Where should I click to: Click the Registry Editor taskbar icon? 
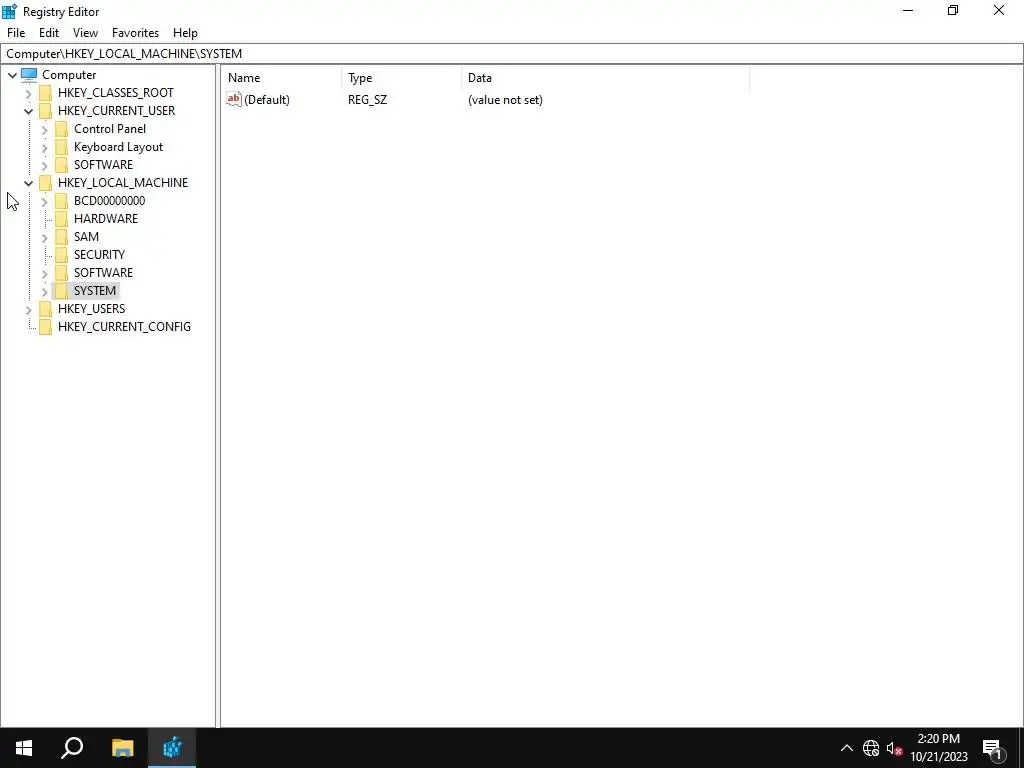pyautogui.click(x=172, y=748)
